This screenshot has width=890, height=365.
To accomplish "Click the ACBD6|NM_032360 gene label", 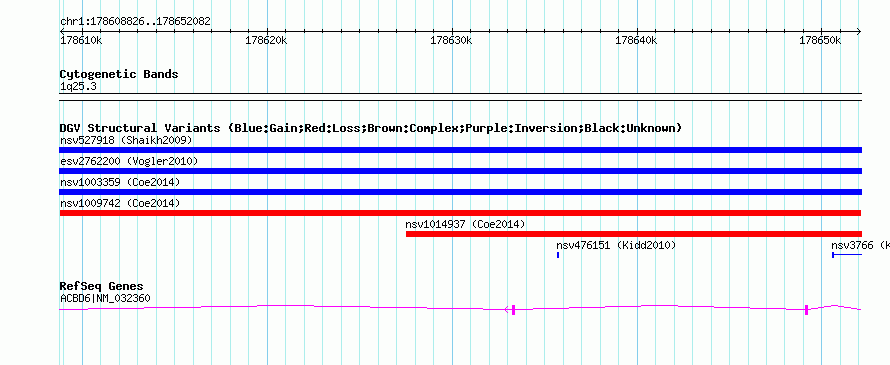I will tap(105, 298).
